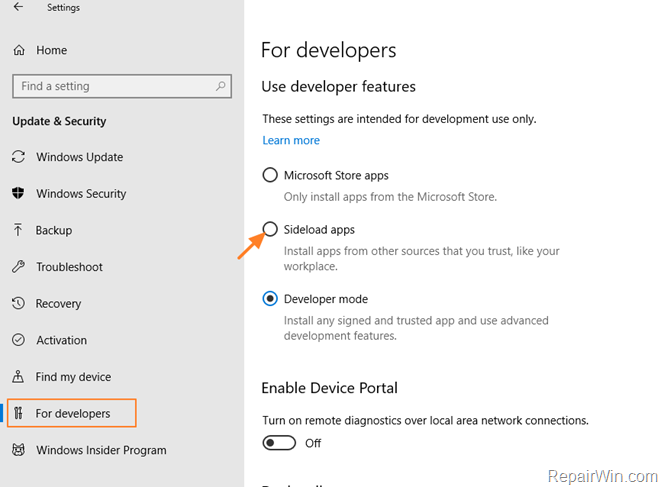Image resolution: width=664 pixels, height=487 pixels.
Task: Click the Settings window title text
Action: click(63, 8)
